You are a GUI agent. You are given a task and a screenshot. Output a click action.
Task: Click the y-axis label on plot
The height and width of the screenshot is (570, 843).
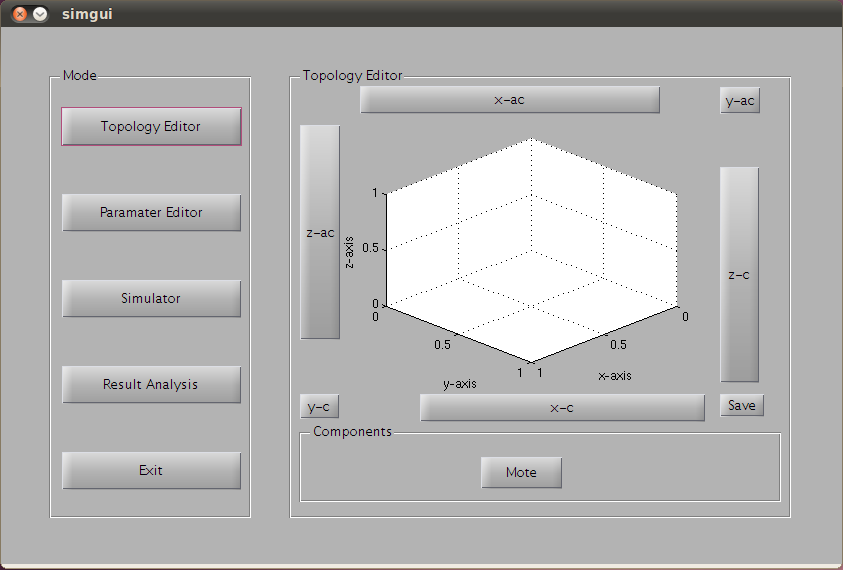point(460,383)
